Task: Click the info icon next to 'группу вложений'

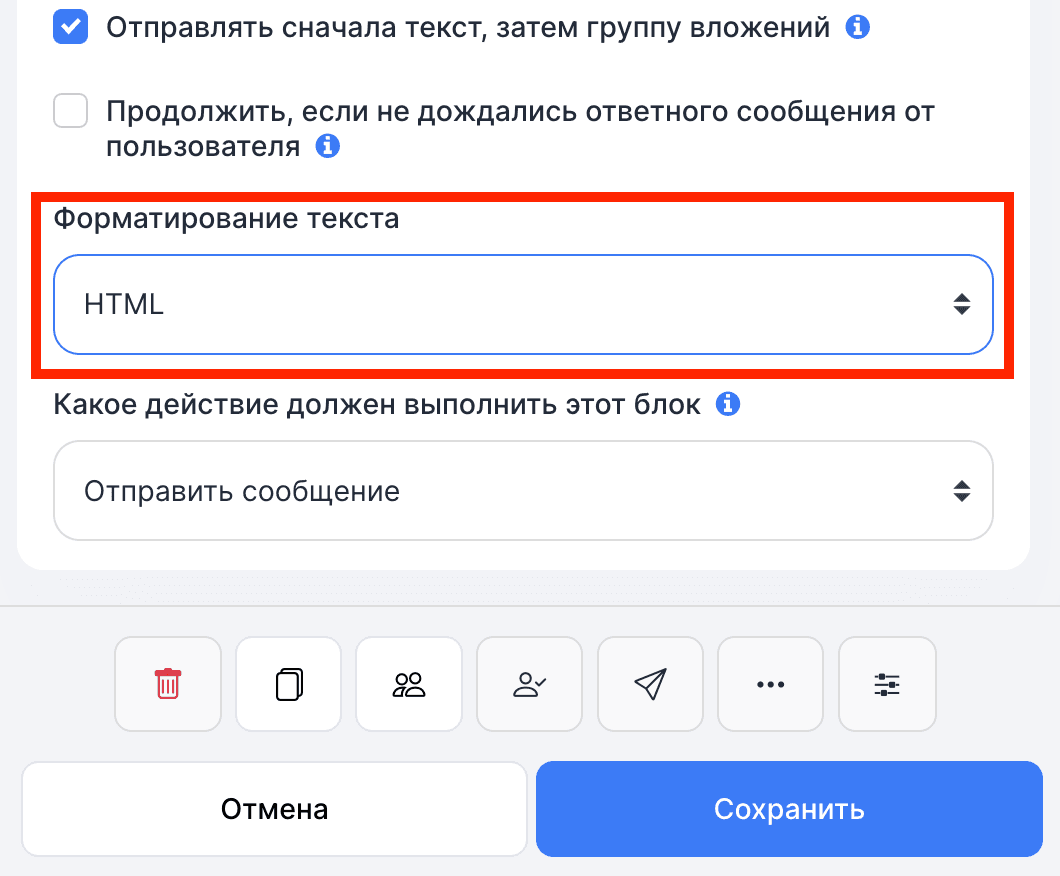Action: click(858, 26)
